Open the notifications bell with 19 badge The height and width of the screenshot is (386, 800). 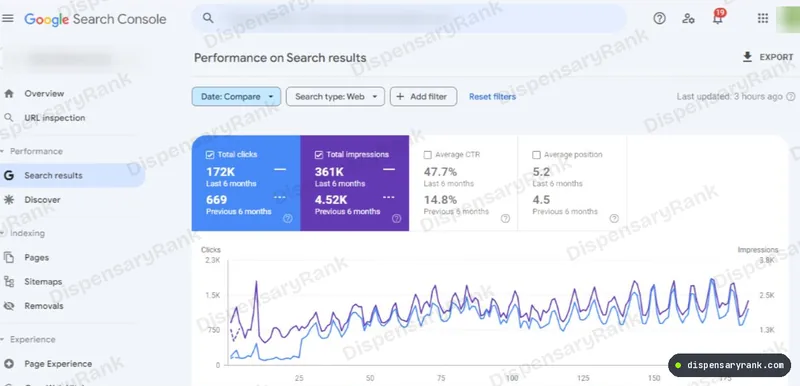pyautogui.click(x=718, y=17)
